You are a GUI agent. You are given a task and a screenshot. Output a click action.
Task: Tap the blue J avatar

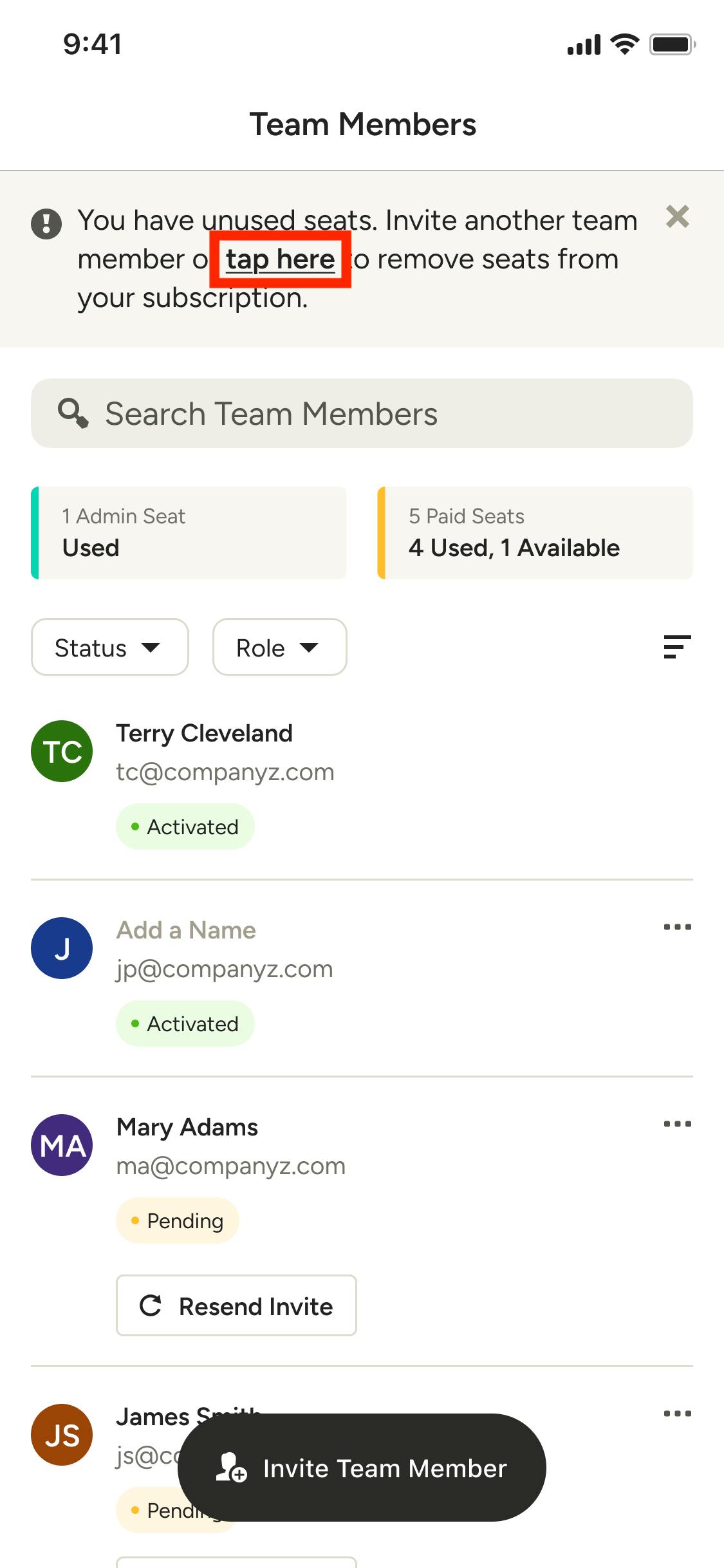(x=62, y=948)
